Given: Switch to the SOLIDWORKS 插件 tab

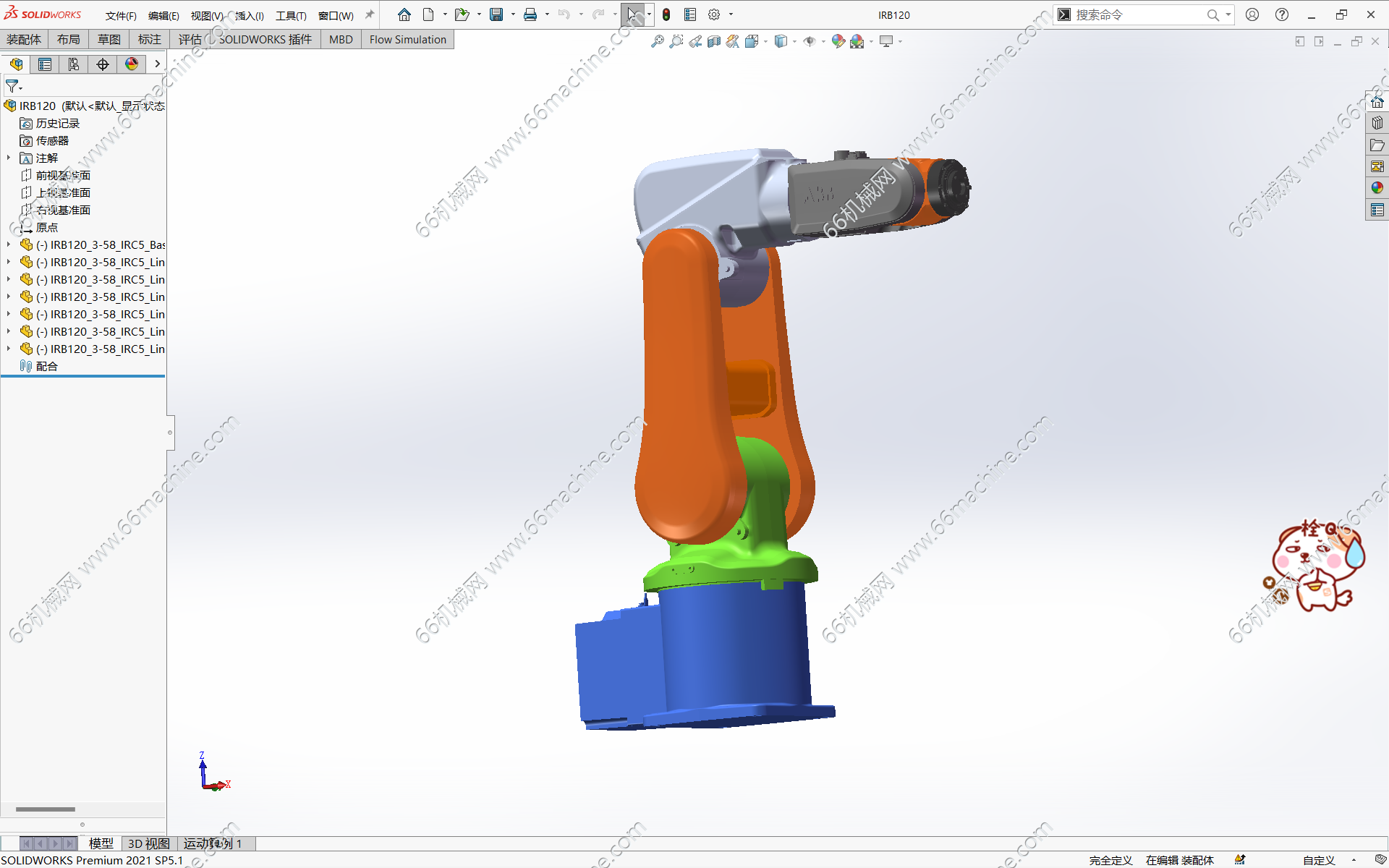Looking at the screenshot, I should pyautogui.click(x=266, y=39).
